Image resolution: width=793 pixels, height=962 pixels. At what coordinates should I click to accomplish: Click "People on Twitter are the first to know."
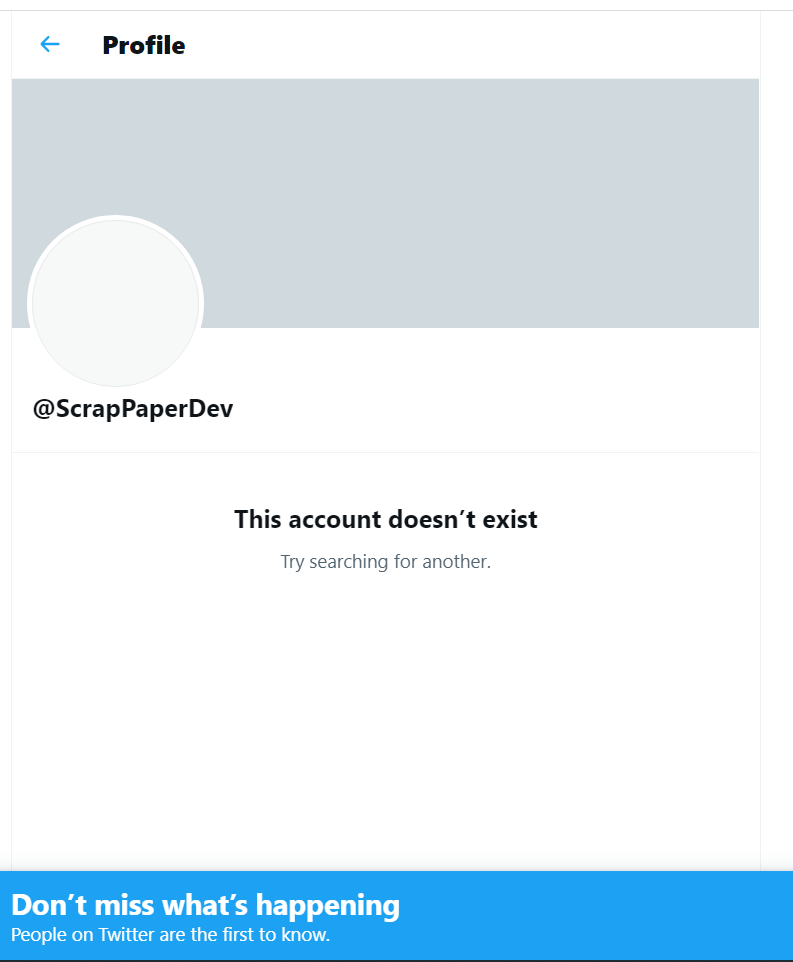pyautogui.click(x=170, y=934)
